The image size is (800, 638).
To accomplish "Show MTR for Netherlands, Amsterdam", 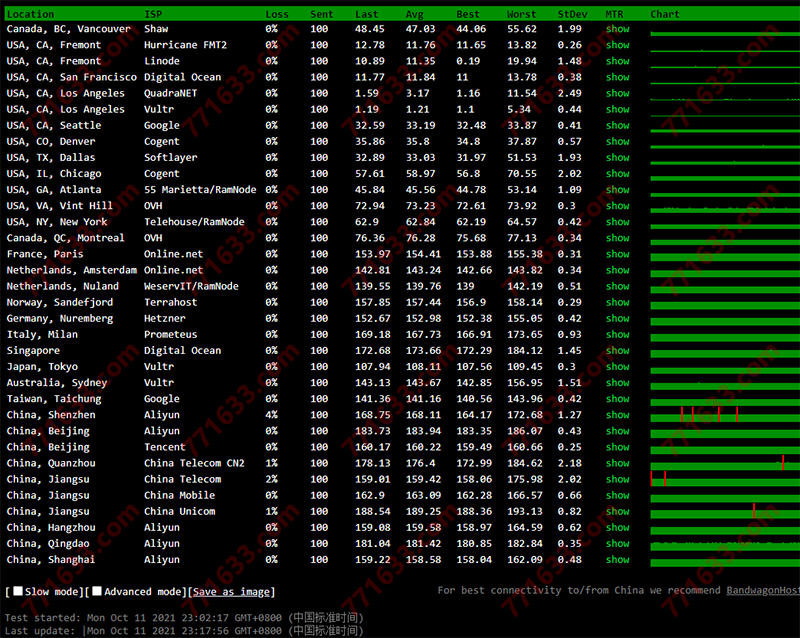I will point(617,270).
